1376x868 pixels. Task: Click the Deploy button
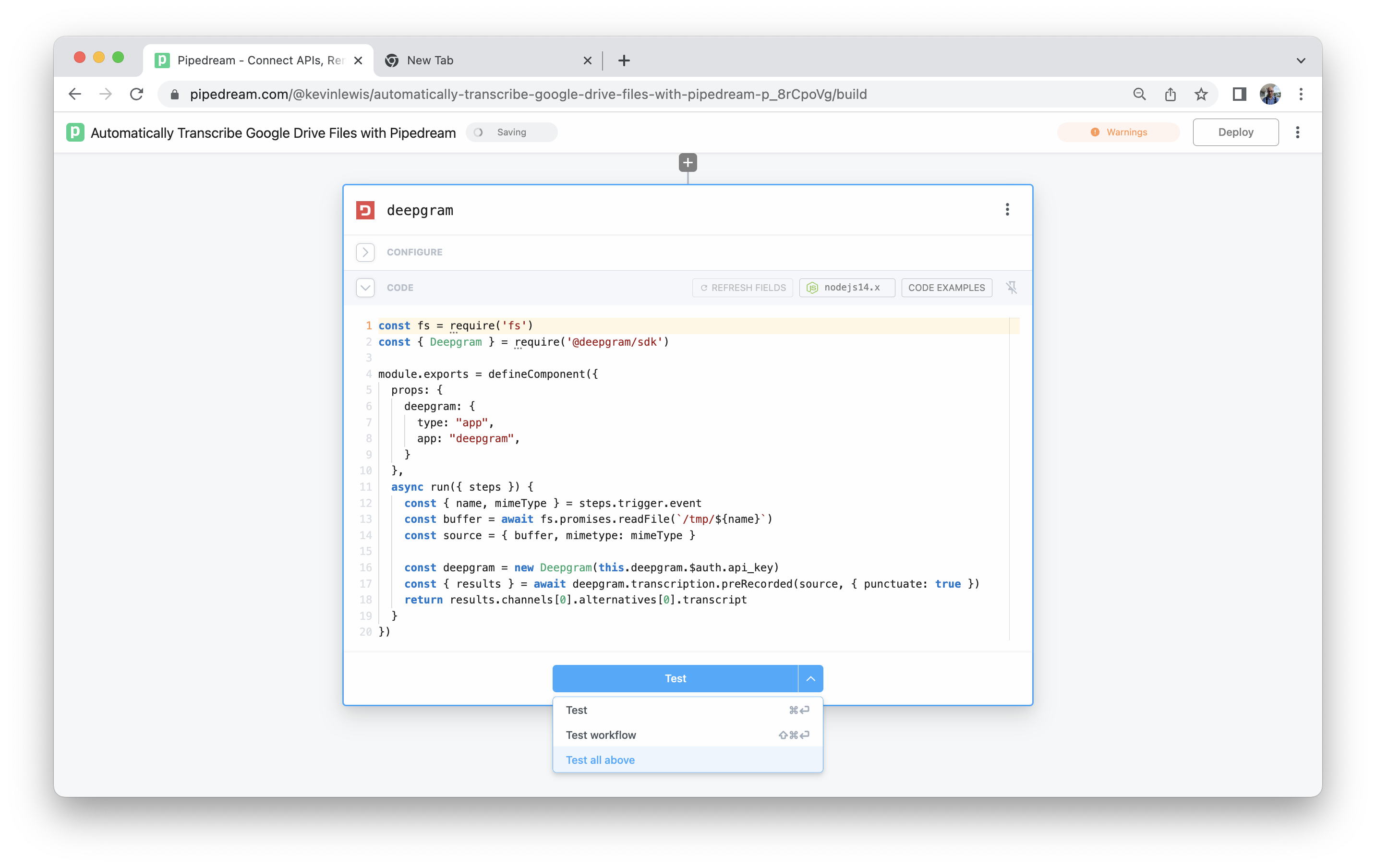click(x=1235, y=132)
